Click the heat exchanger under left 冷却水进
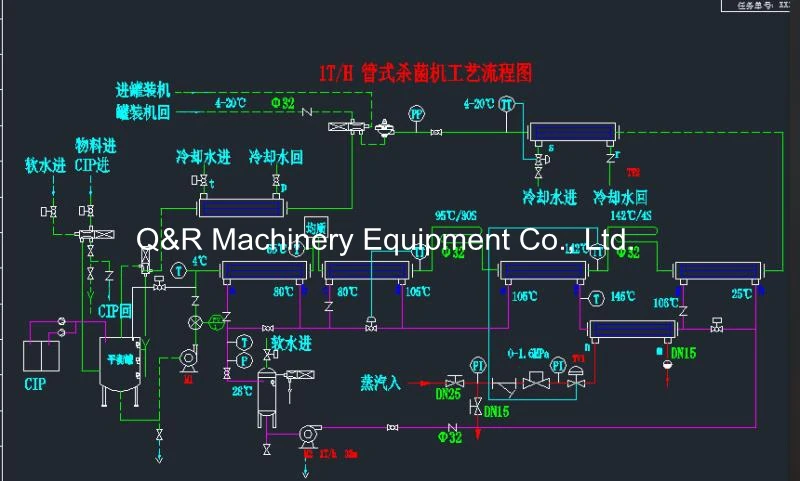 click(241, 208)
